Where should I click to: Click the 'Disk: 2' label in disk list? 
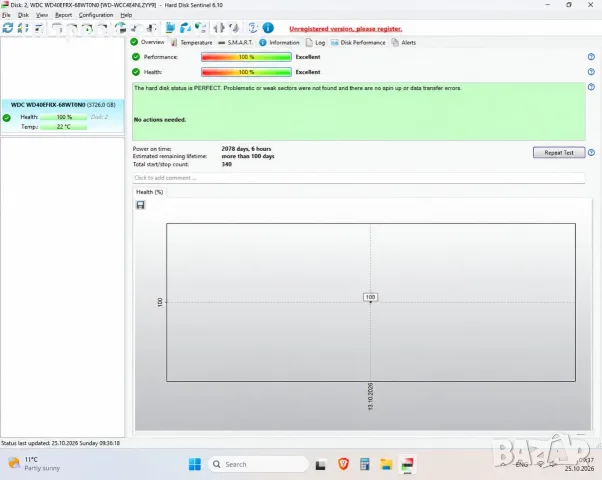click(99, 117)
